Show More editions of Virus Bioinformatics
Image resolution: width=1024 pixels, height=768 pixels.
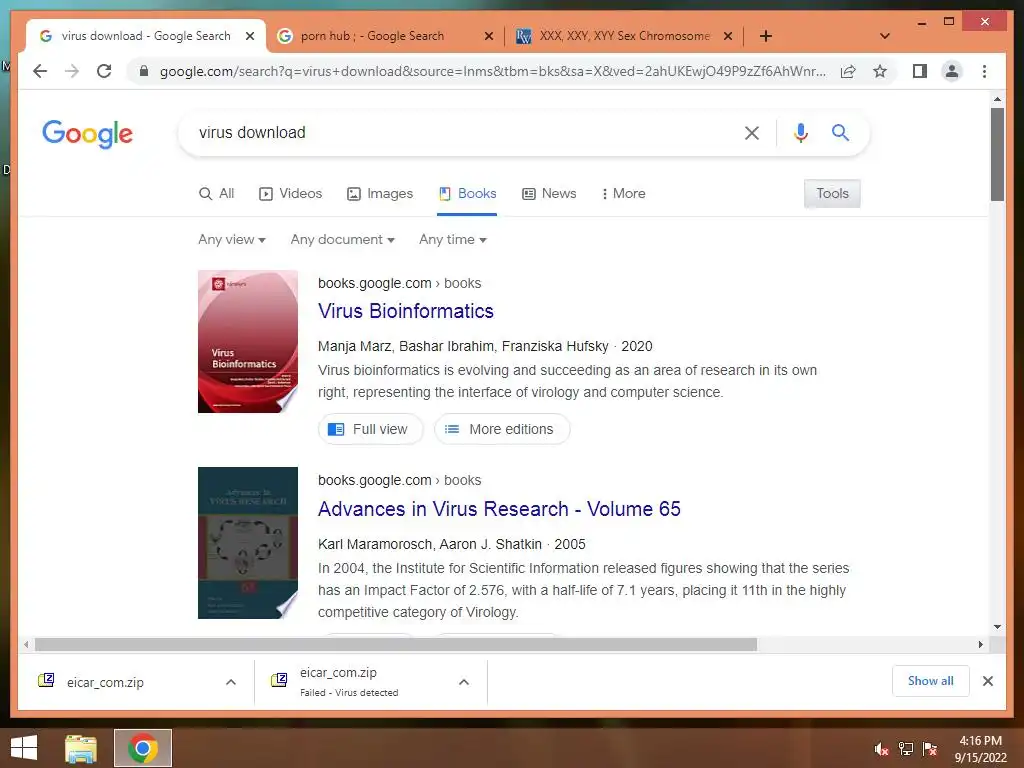(502, 429)
